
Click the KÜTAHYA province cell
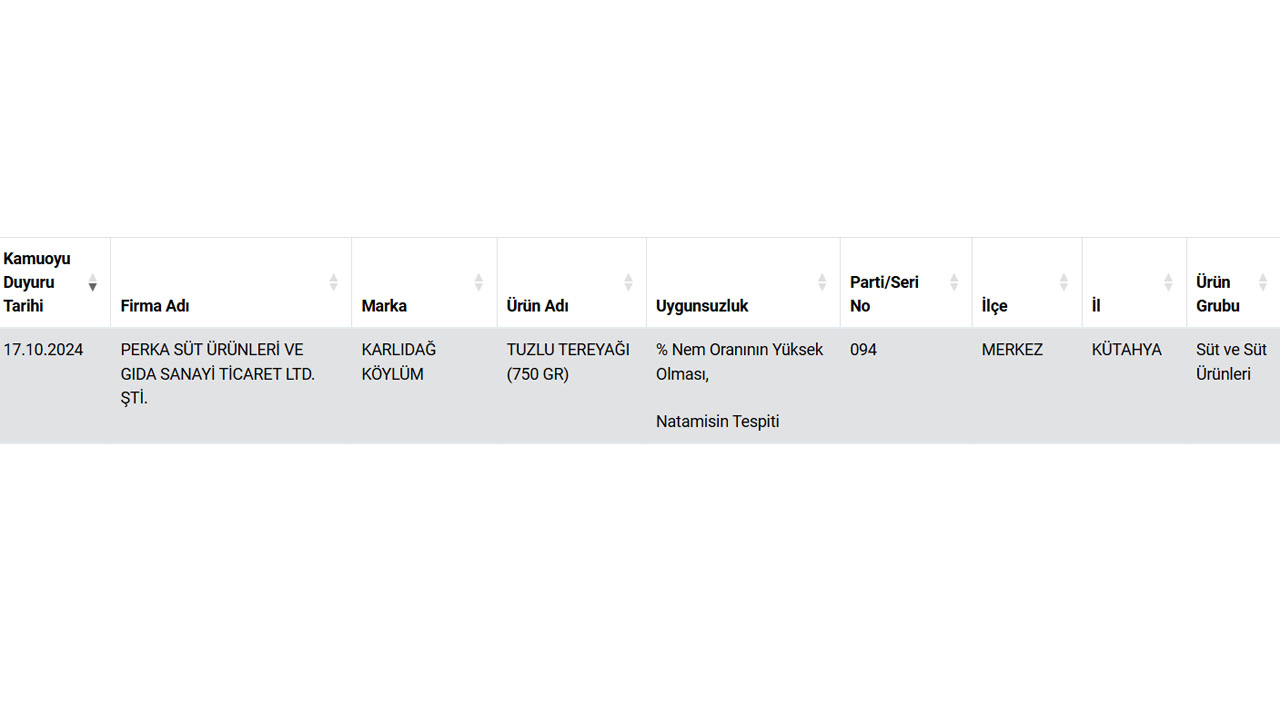1126,350
